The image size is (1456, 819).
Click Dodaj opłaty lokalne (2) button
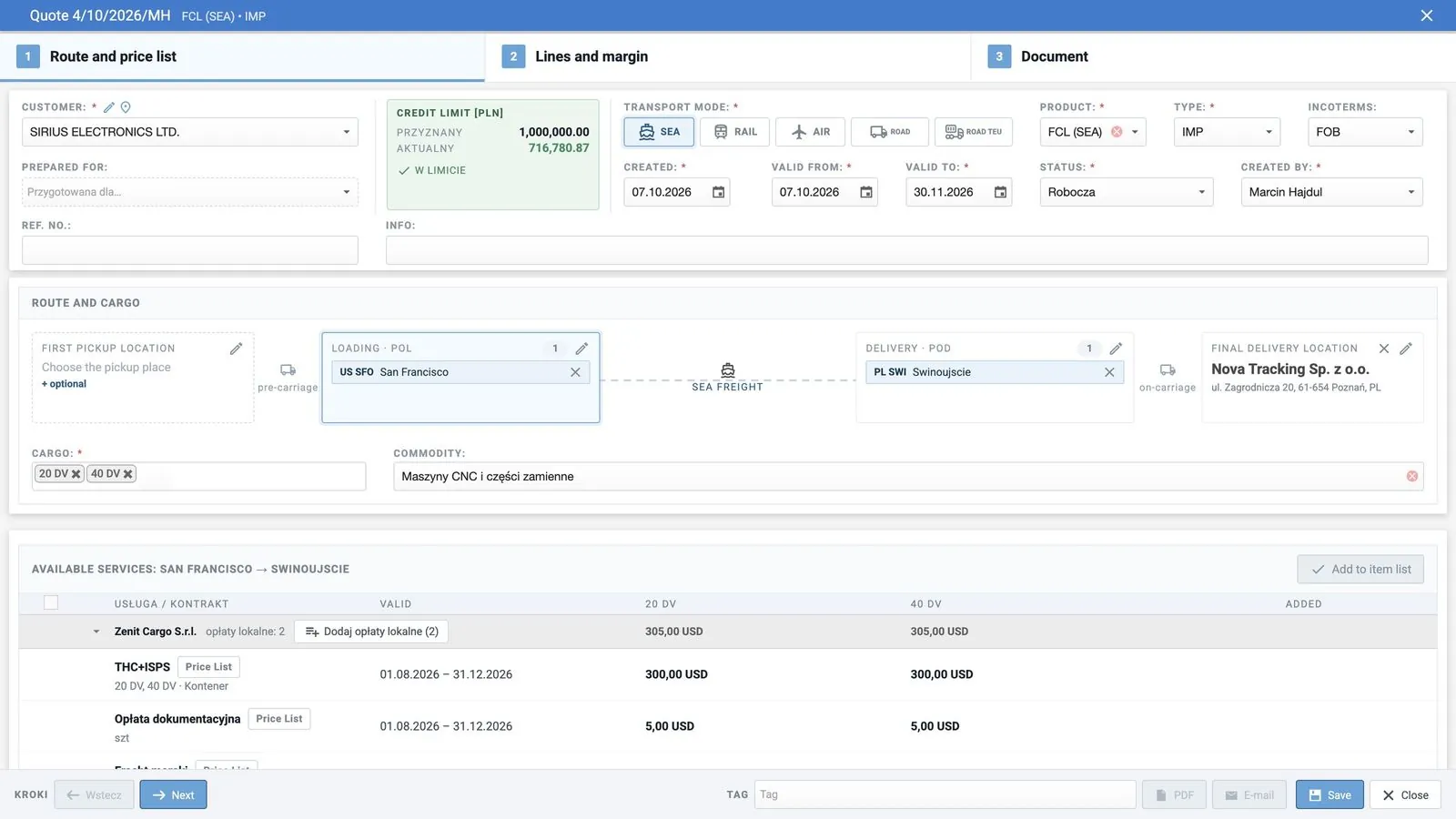tap(371, 632)
